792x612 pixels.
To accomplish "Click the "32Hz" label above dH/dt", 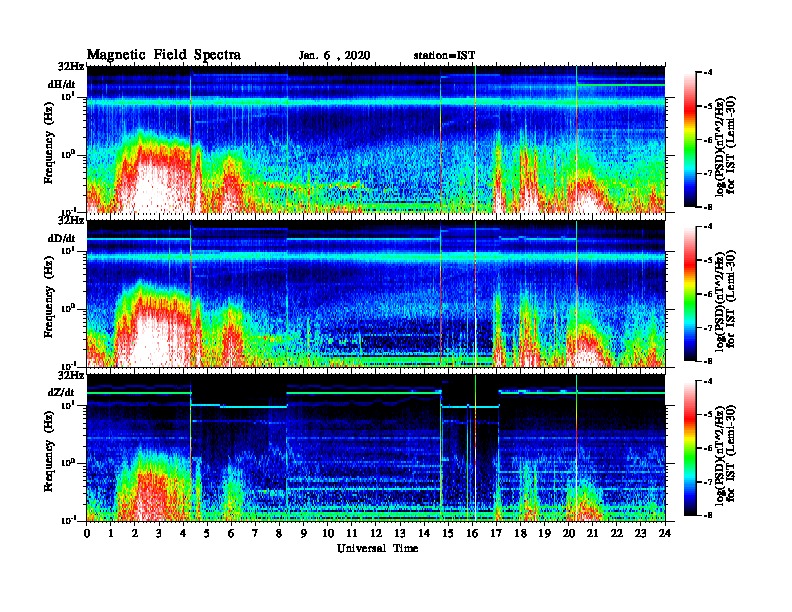I will pos(71,66).
